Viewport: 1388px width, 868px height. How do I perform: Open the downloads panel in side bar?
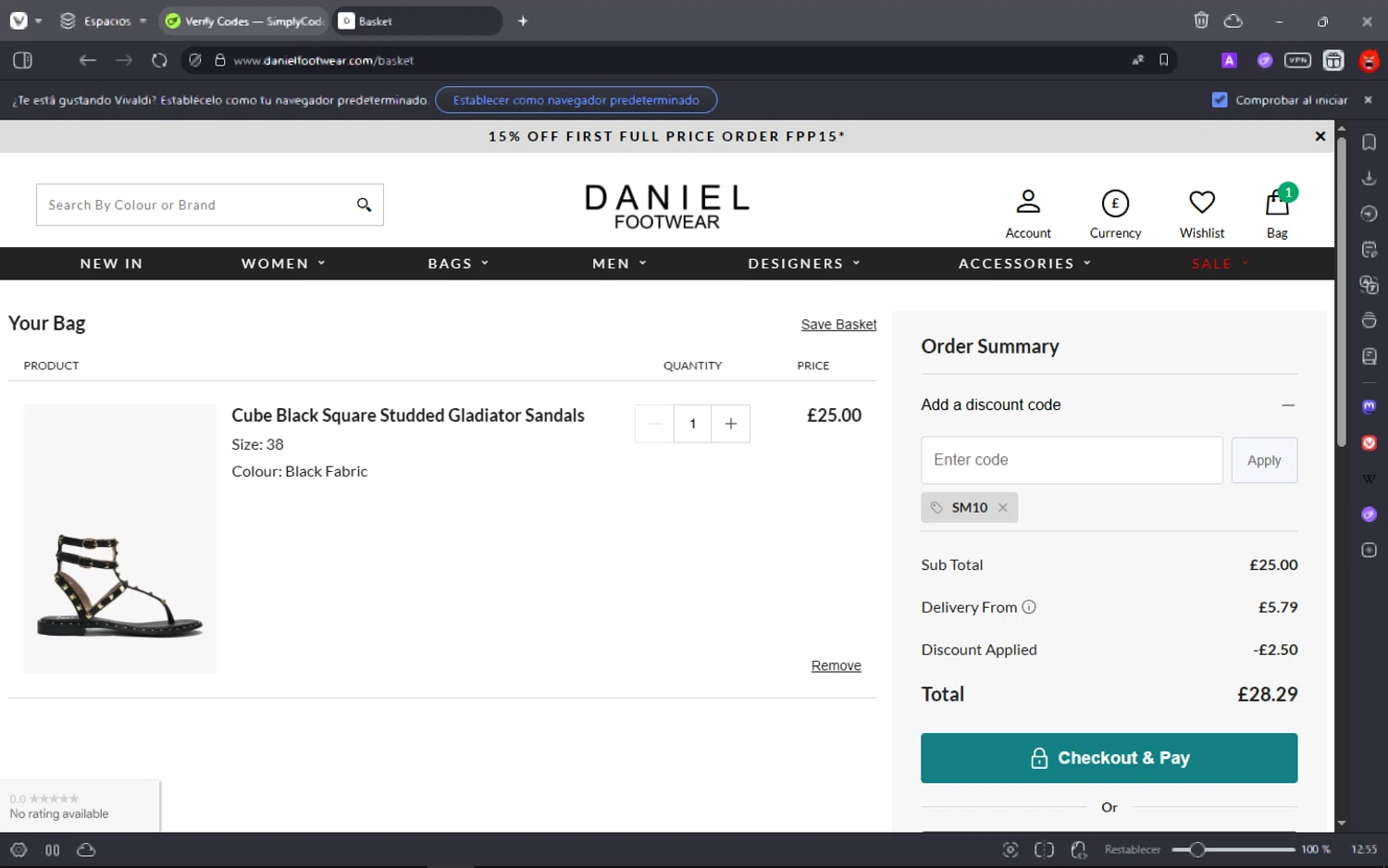1369,178
